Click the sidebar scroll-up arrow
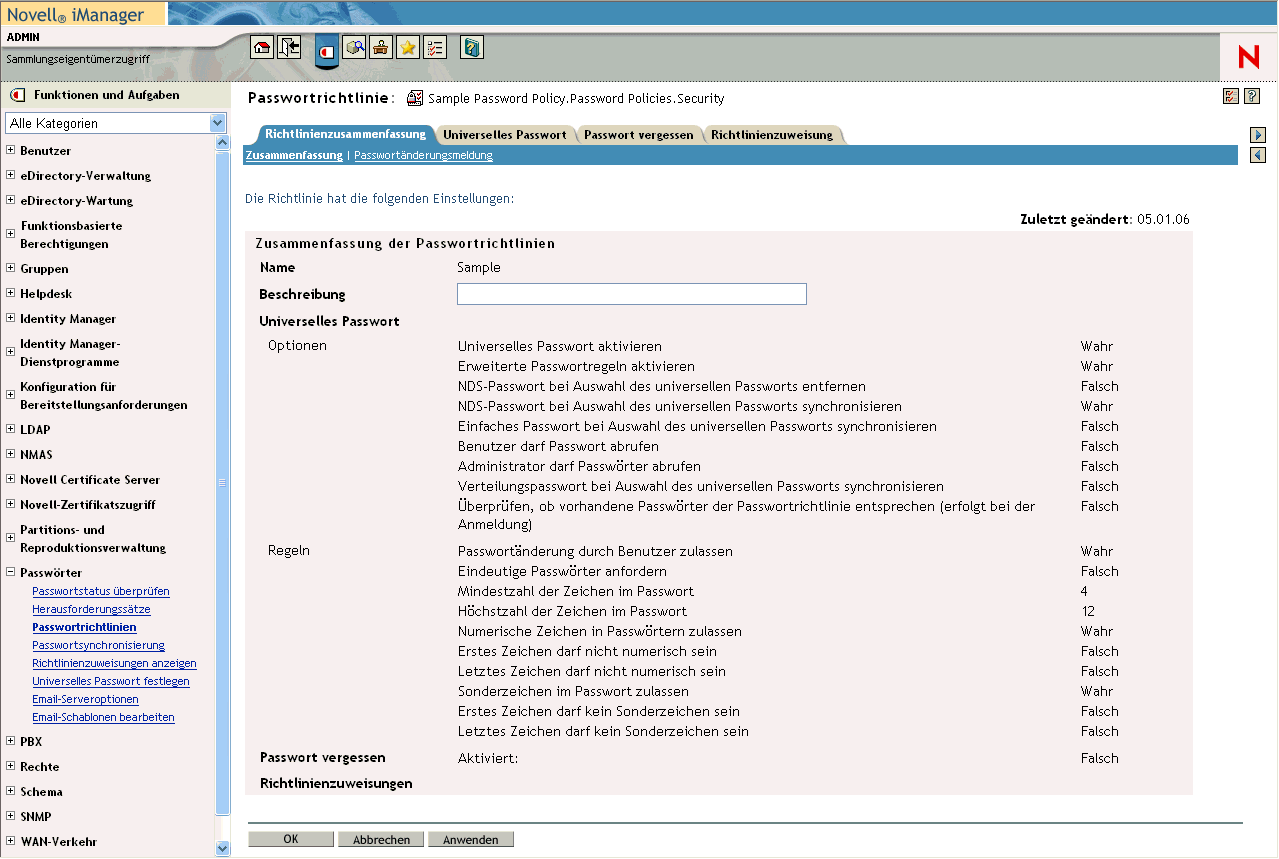This screenshot has width=1279, height=859. coord(223,143)
